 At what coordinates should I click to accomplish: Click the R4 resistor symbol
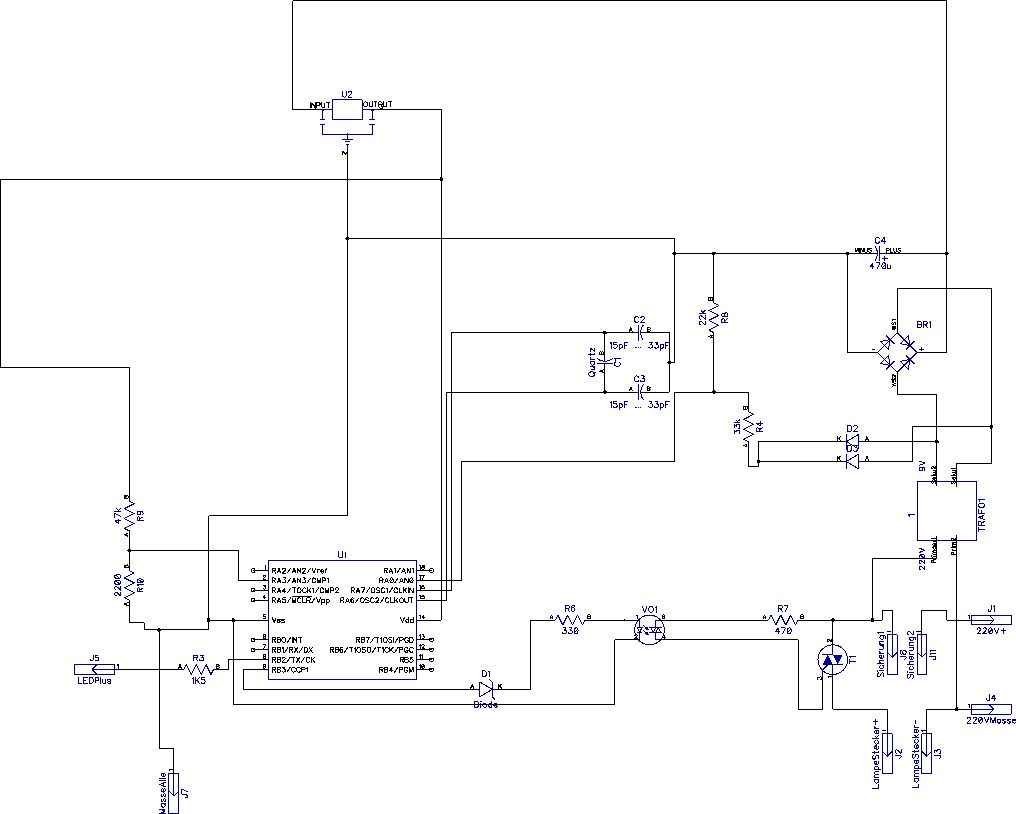(x=748, y=427)
